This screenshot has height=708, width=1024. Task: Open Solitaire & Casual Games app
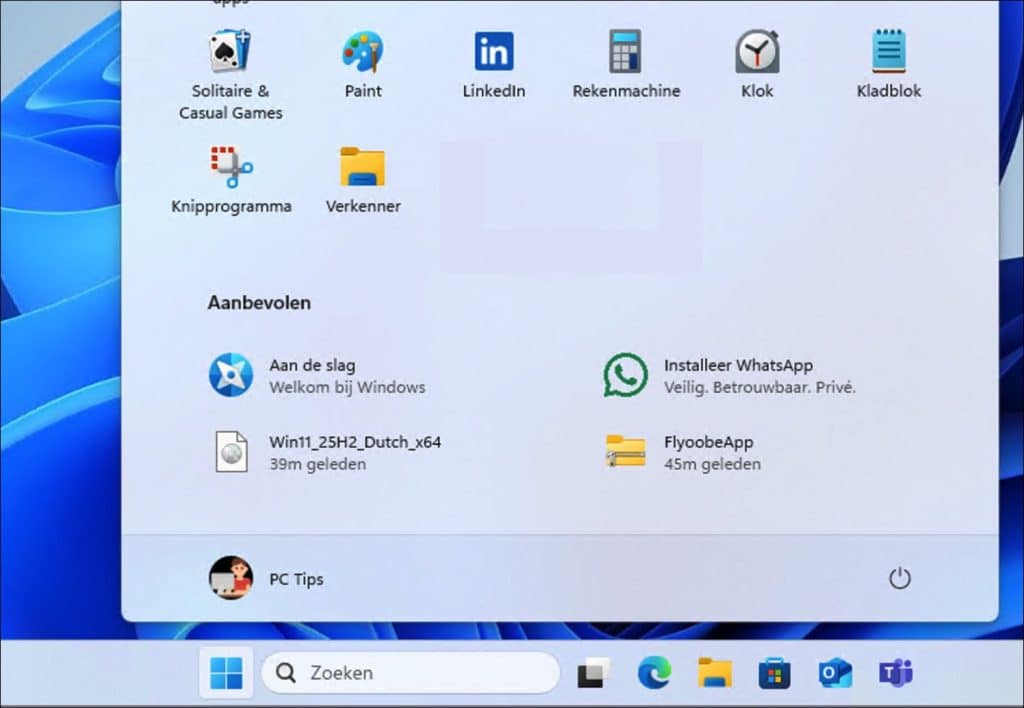click(x=230, y=52)
